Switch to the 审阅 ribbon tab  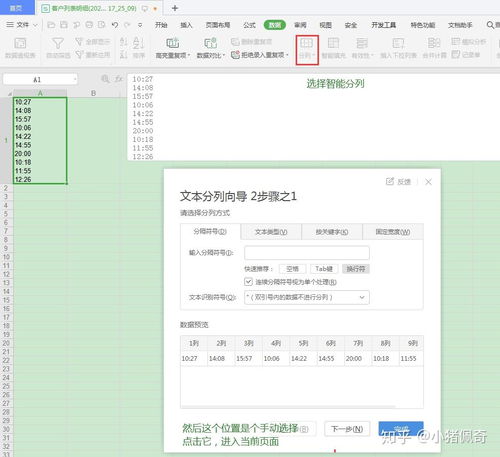pyautogui.click(x=300, y=25)
